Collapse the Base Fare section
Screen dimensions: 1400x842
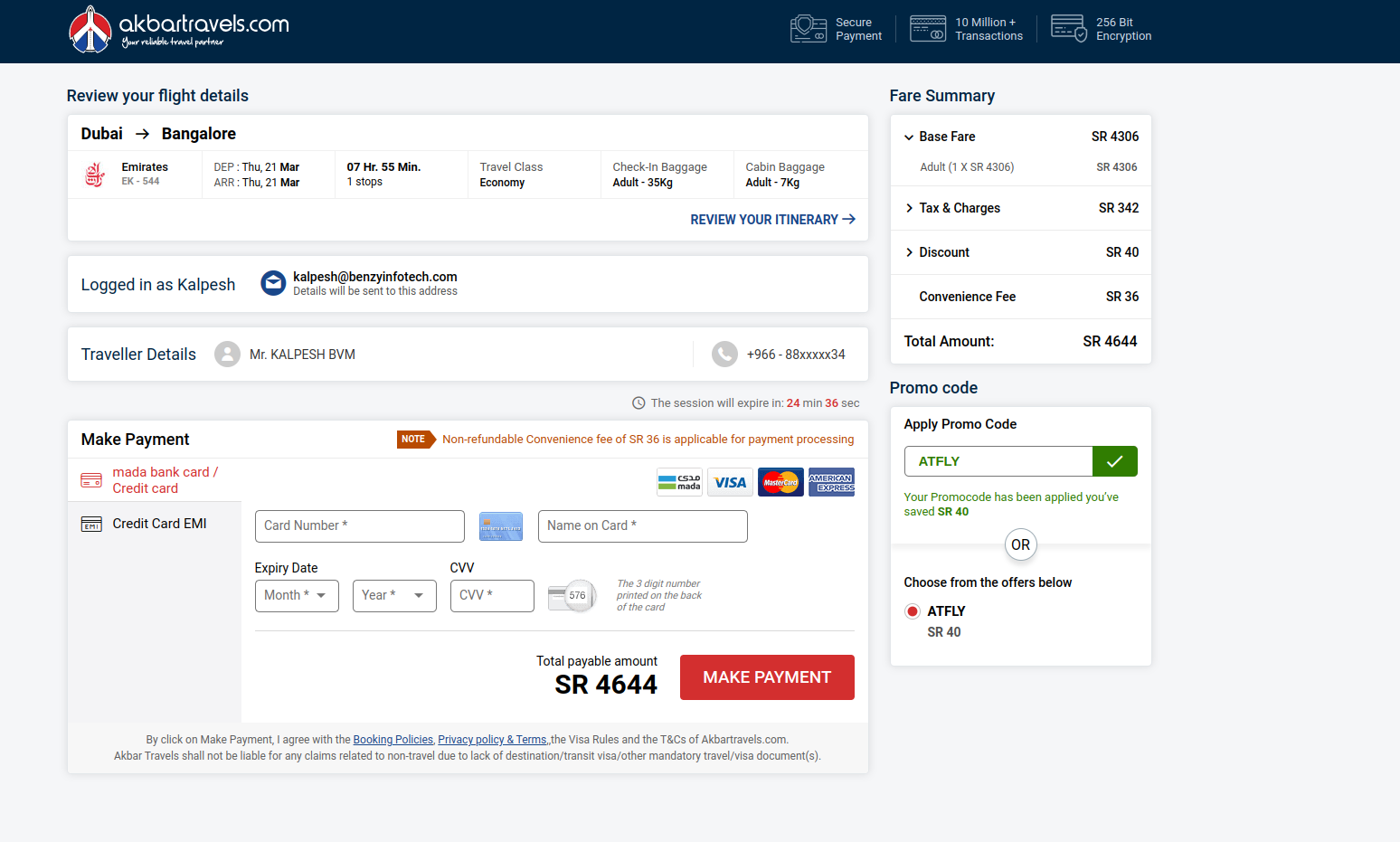tap(909, 137)
